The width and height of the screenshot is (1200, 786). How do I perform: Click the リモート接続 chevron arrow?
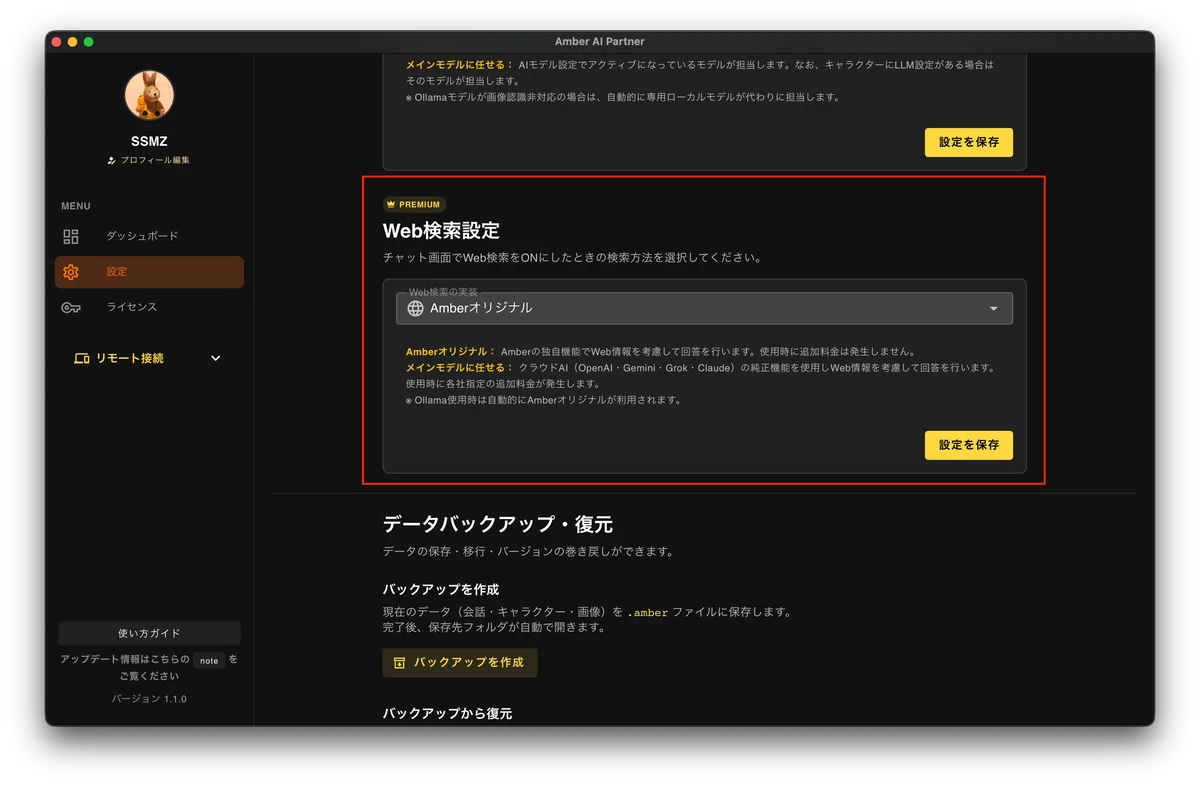(216, 358)
